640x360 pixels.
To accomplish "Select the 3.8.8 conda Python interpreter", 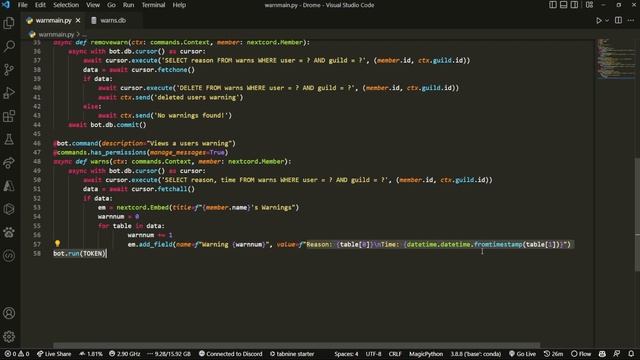I will [x=476, y=354].
